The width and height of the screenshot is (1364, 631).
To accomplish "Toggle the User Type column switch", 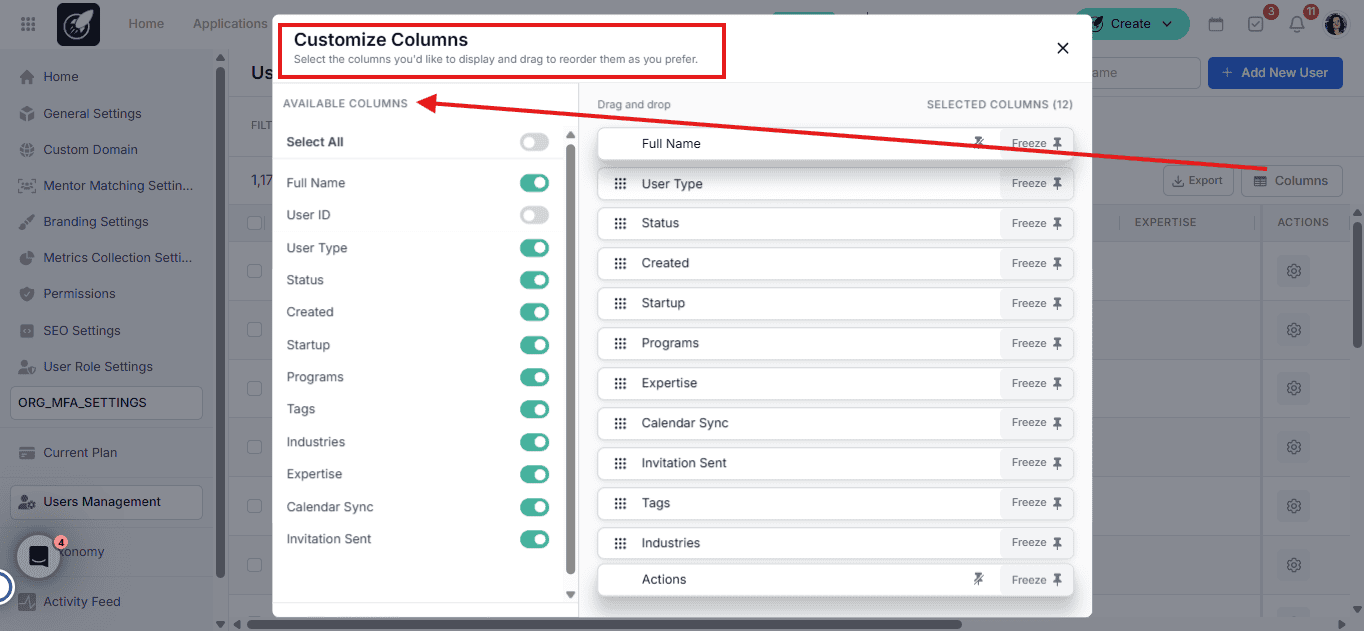I will click(x=534, y=248).
